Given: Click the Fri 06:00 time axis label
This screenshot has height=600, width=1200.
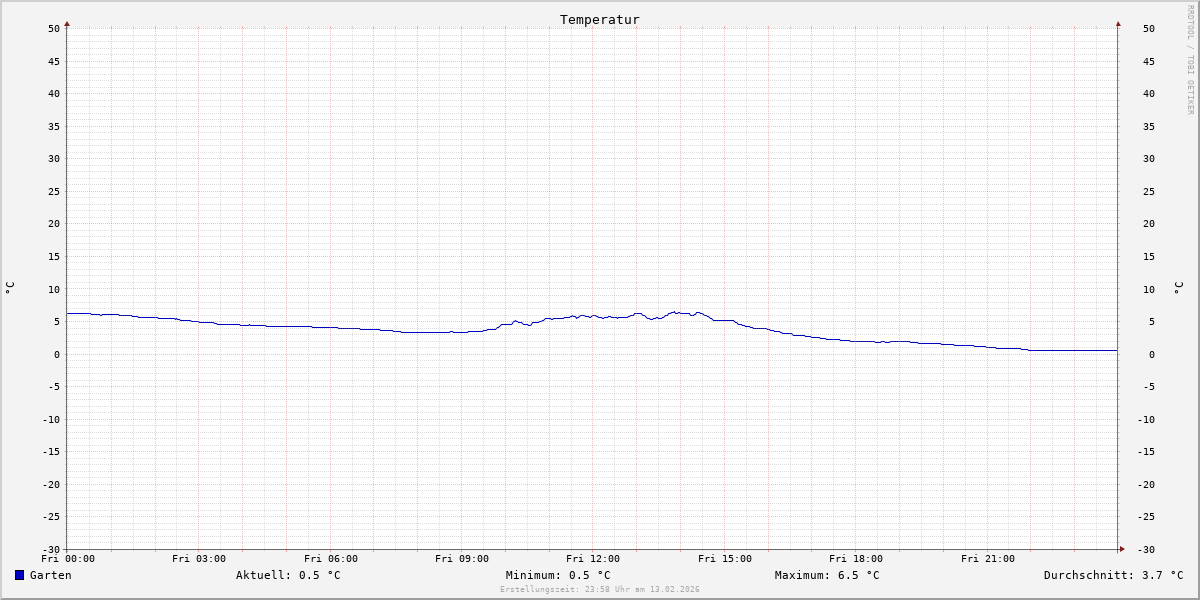Looking at the screenshot, I should click(331, 559).
